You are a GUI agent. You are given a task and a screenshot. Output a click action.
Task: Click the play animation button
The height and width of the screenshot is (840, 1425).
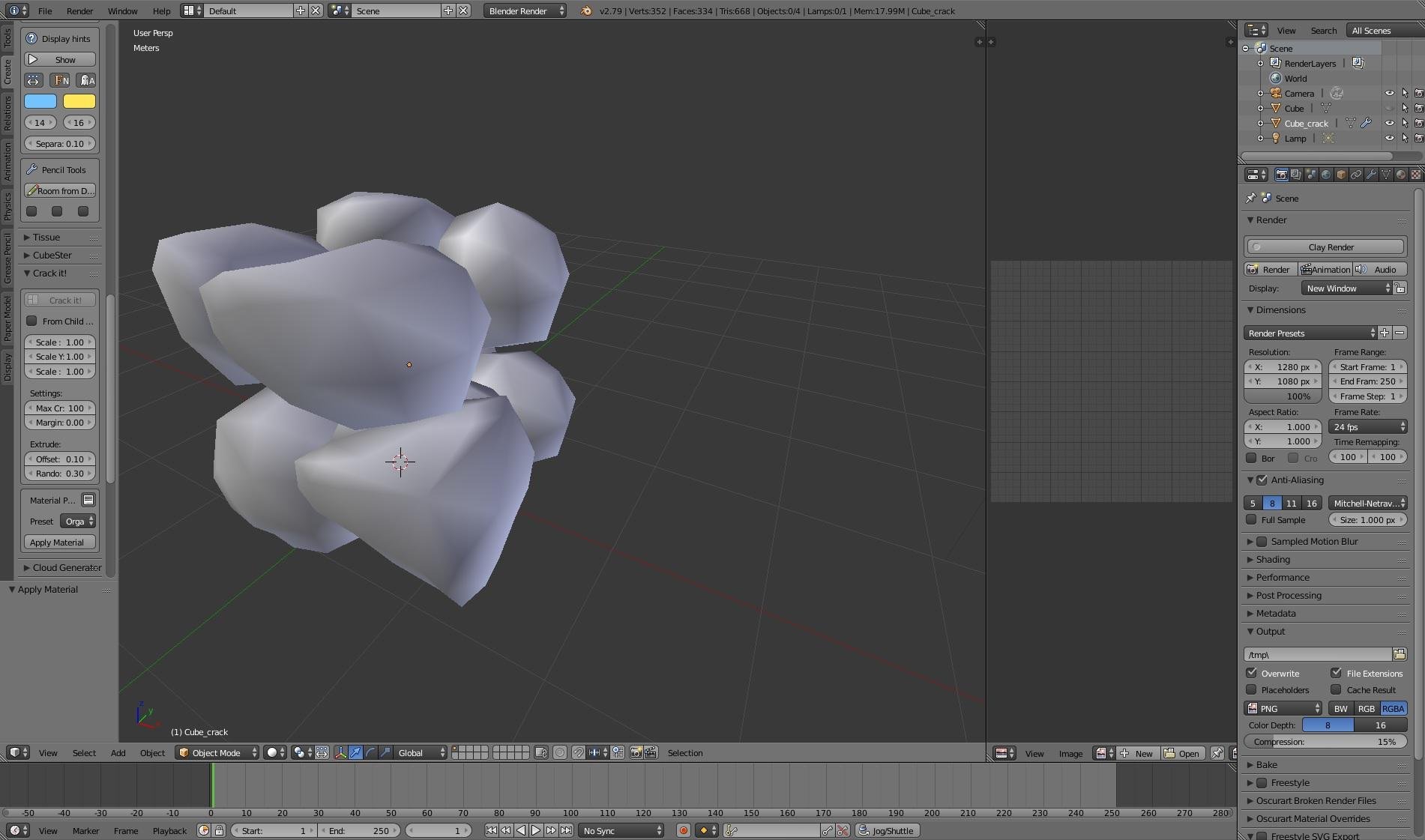(x=536, y=830)
